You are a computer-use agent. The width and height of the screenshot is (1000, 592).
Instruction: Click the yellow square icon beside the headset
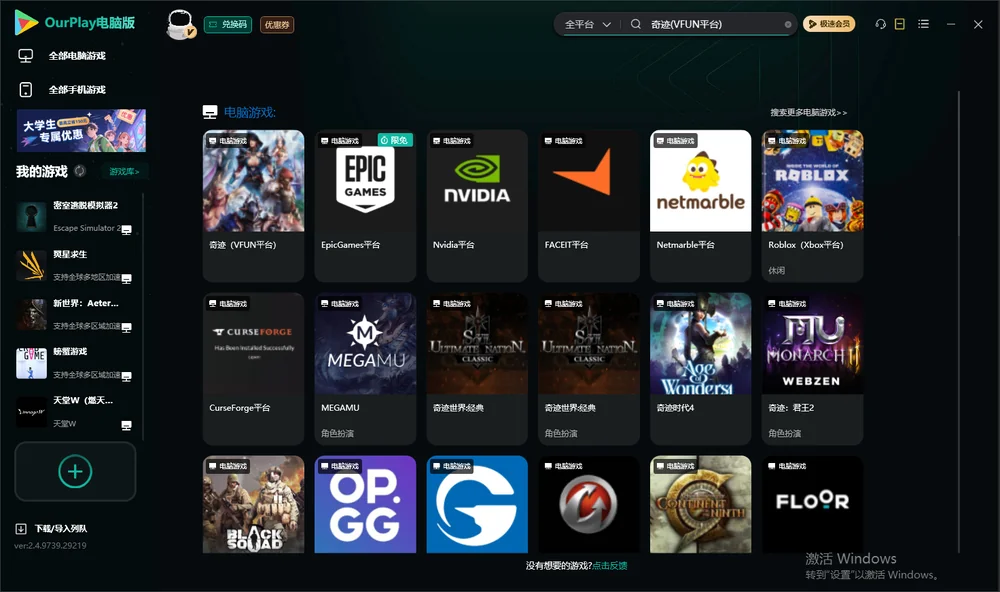(x=900, y=24)
